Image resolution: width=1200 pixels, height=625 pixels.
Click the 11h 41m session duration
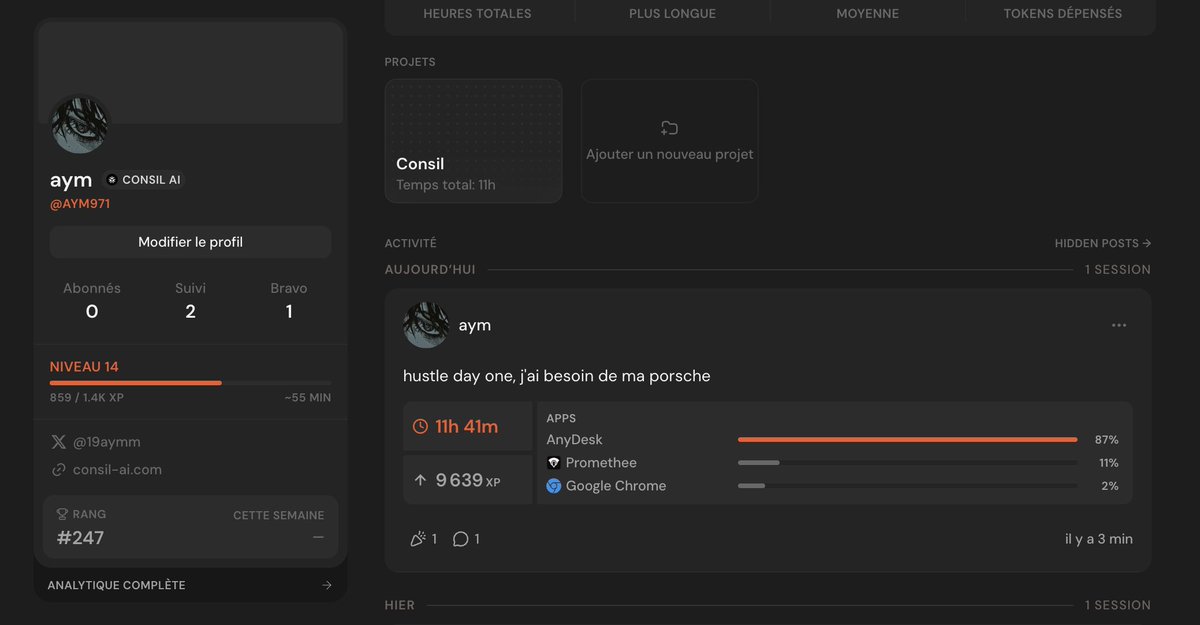click(466, 427)
